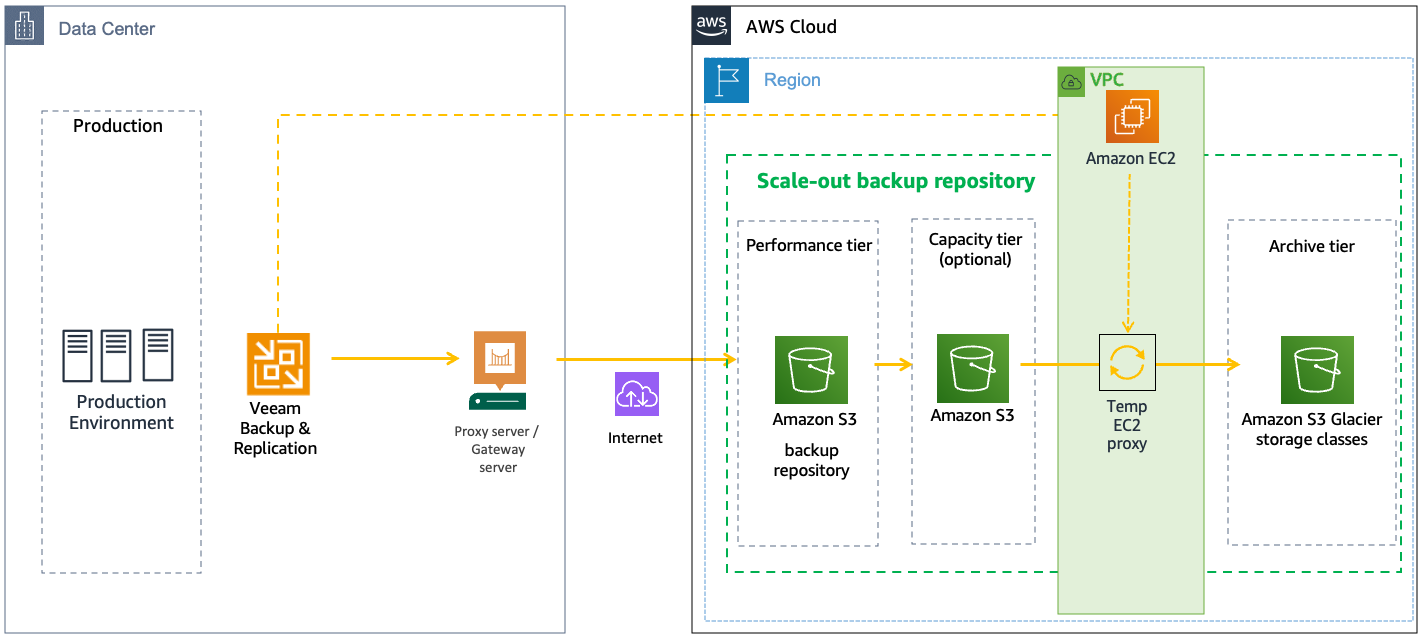
Task: Click the Temp EC2 proxy refresh icon
Action: 1128,361
